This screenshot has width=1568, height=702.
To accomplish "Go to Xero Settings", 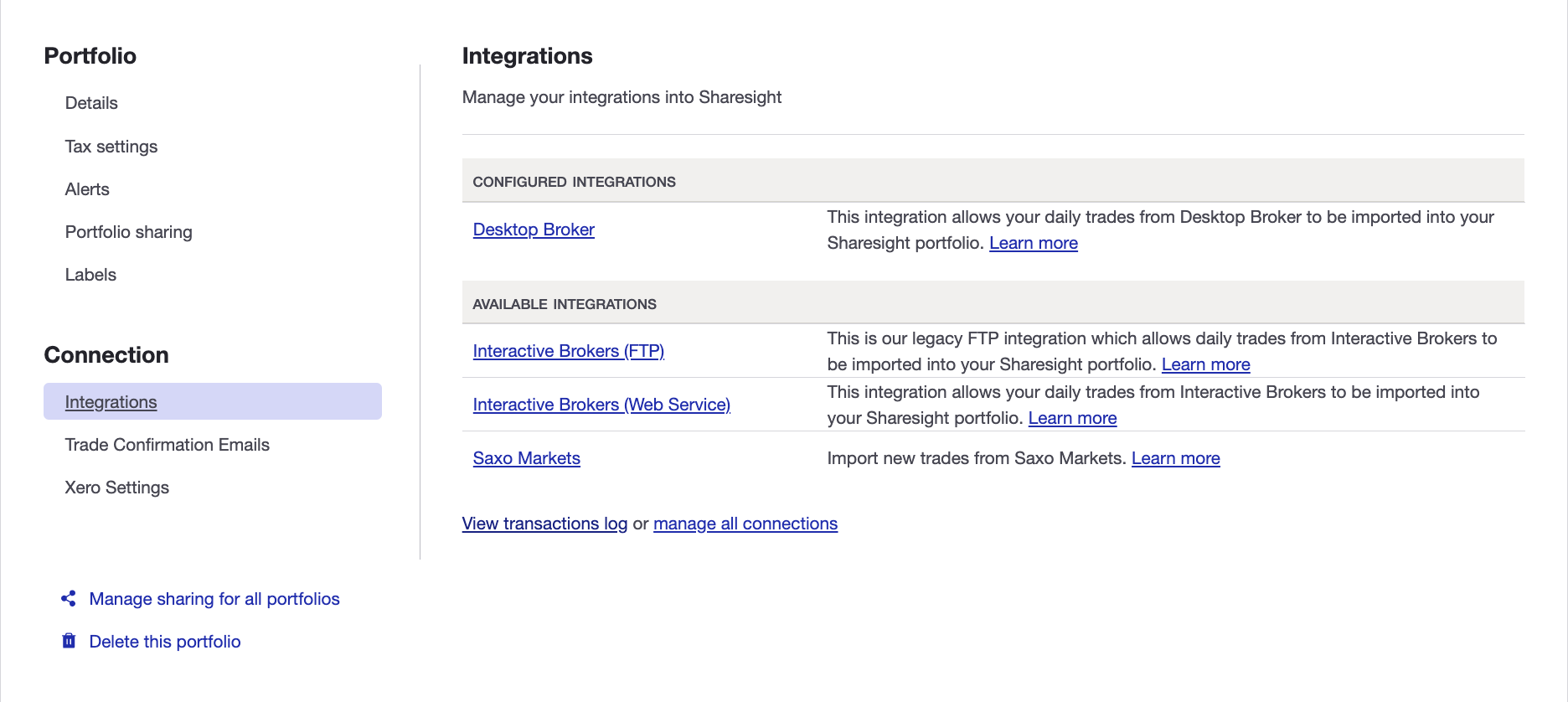I will coord(117,488).
